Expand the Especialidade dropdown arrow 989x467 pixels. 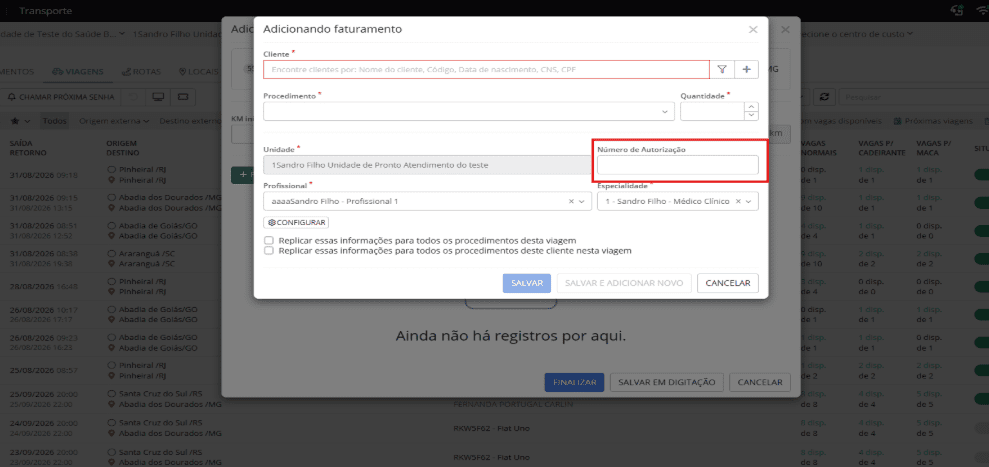749,201
